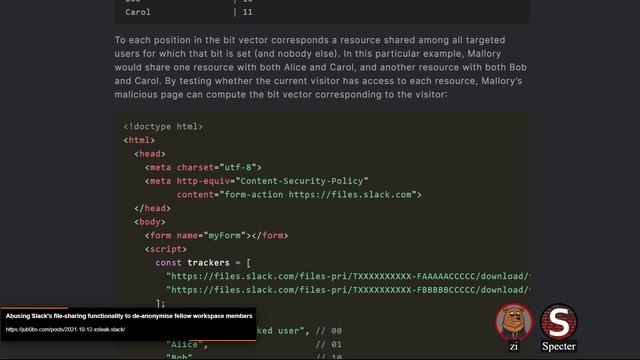
Task: Click the first files.slack.com tracker URL ending FAAAAACCCCC
Action: (348, 276)
